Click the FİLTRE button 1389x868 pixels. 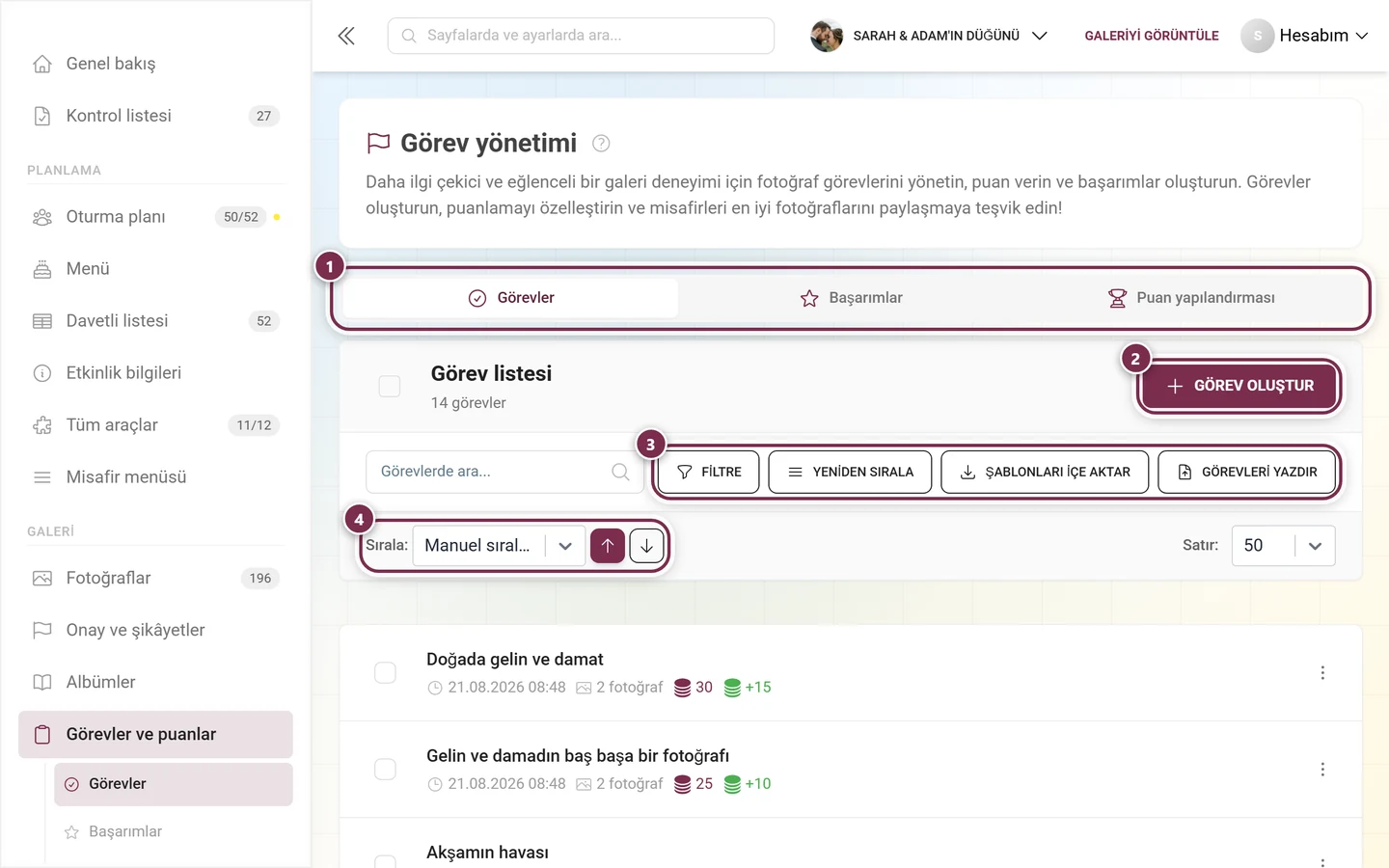709,472
